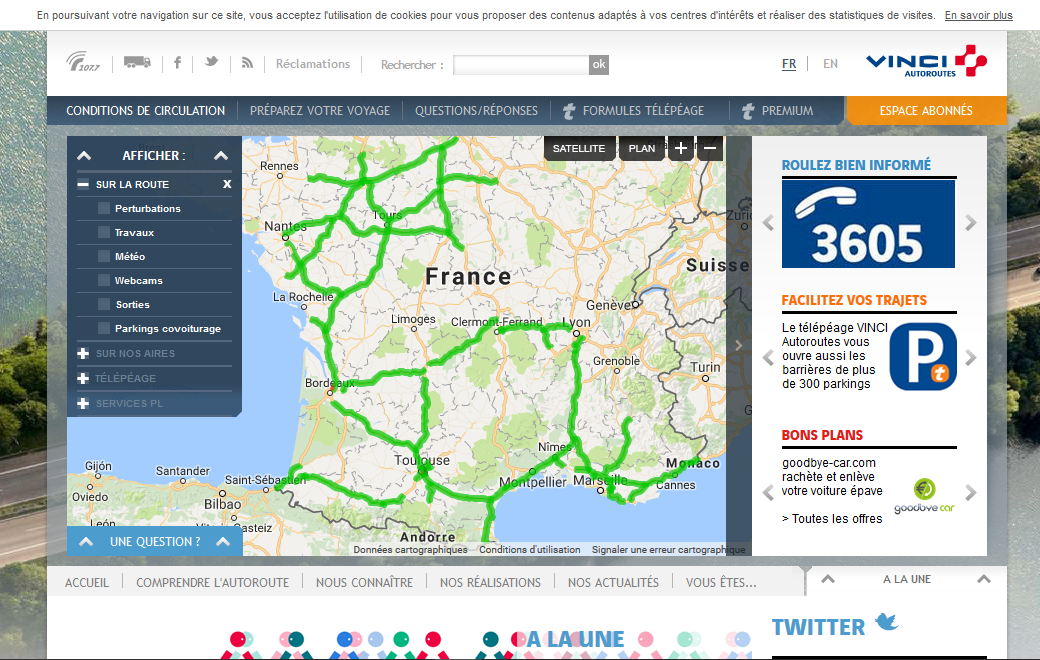This screenshot has width=1040, height=660.
Task: Open Nos actualités section
Action: click(613, 582)
